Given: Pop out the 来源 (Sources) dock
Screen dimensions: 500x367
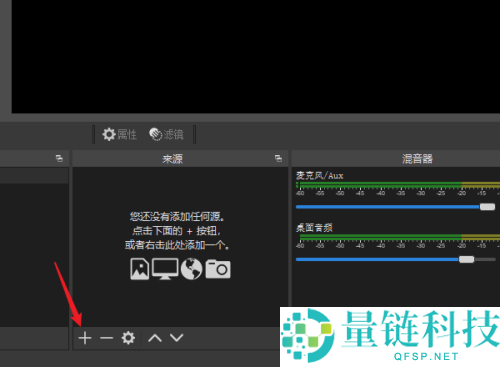Looking at the screenshot, I should tap(278, 158).
